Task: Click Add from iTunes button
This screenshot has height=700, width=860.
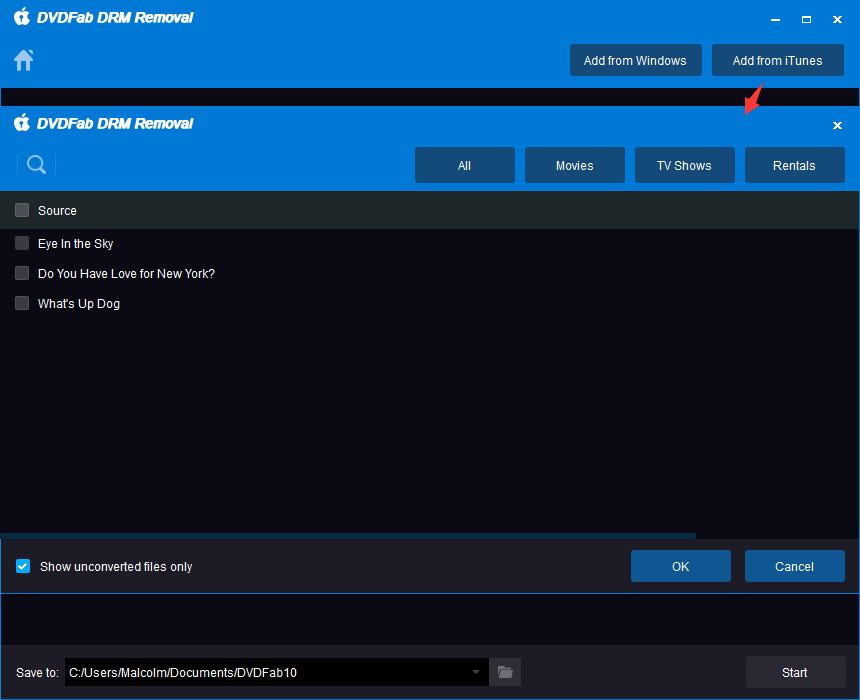Action: coord(777,60)
